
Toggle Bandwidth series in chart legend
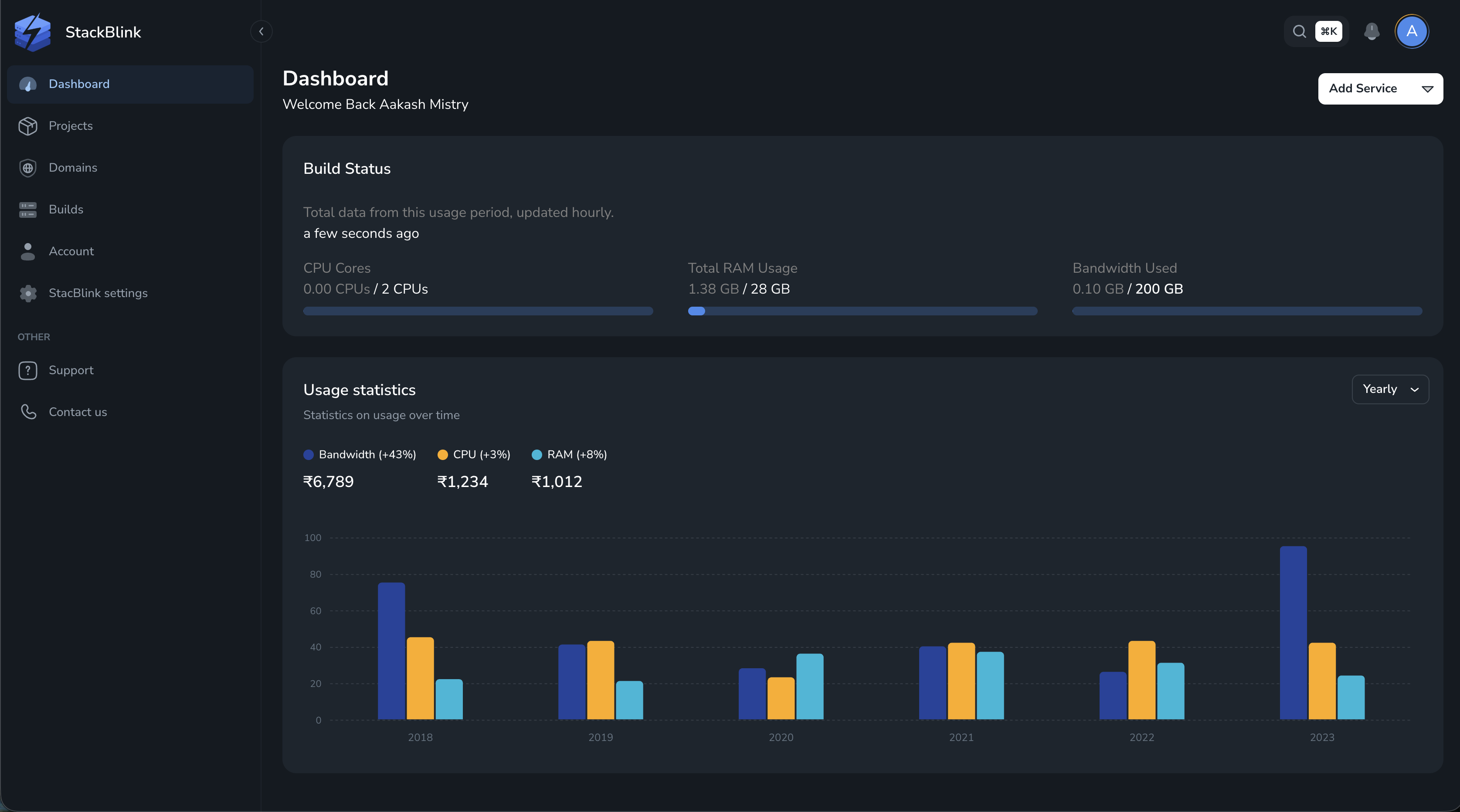point(359,454)
